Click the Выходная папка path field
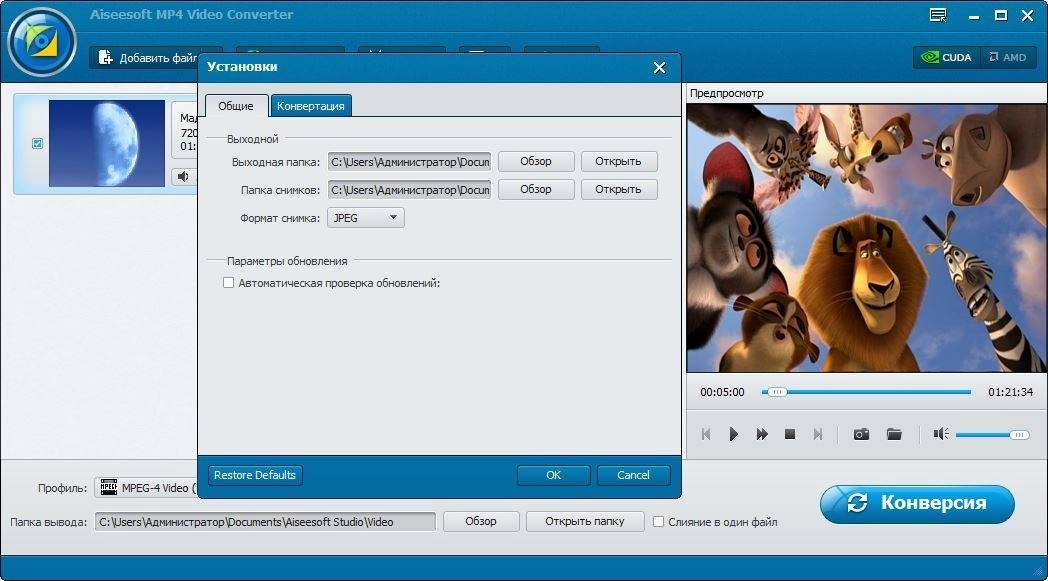 409,162
